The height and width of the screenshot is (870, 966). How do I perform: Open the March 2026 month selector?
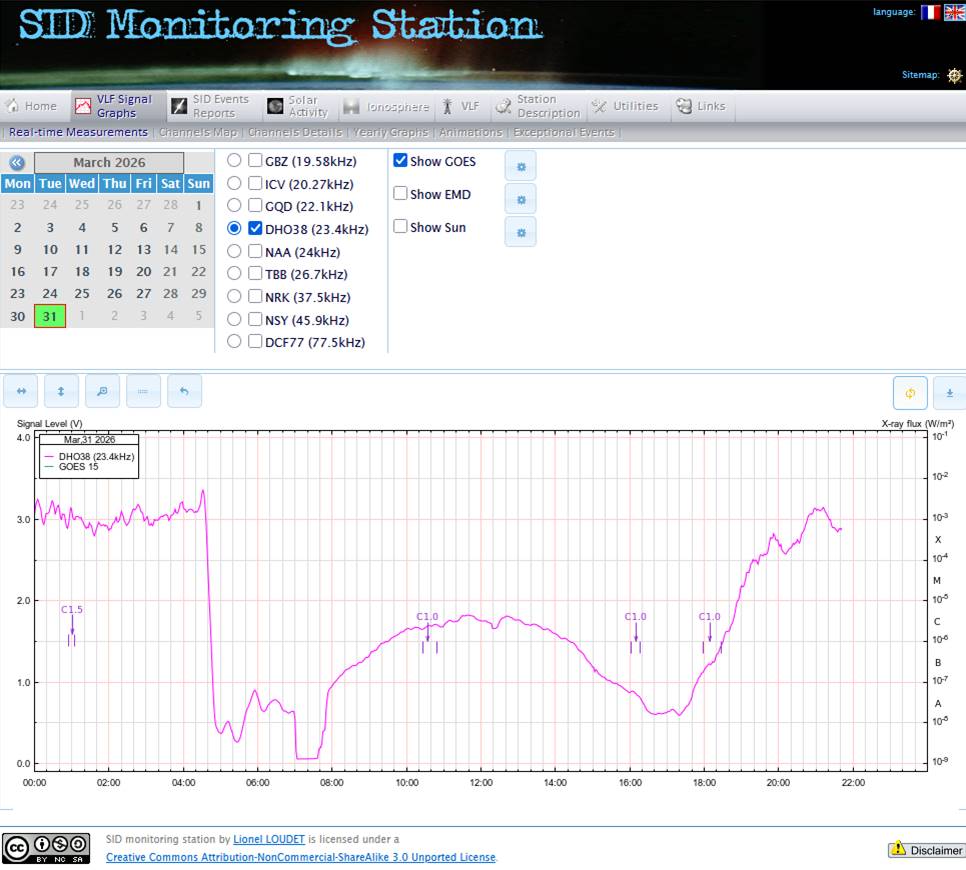(x=109, y=163)
